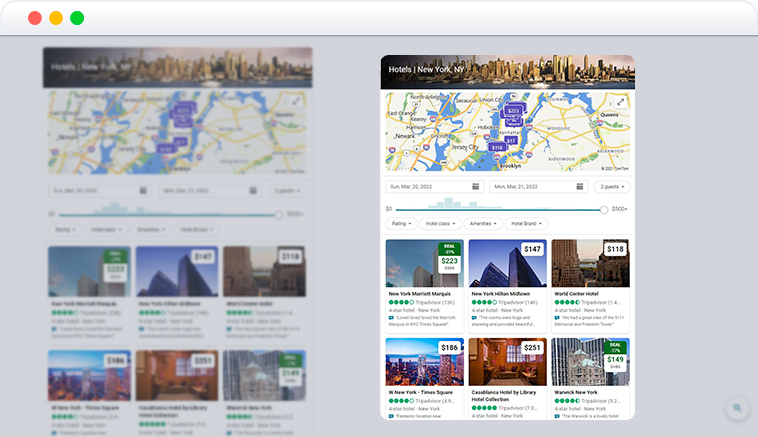This screenshot has width=758, height=437.
Task: Click review bubble icon under Marriott Marquis
Action: tap(391, 318)
